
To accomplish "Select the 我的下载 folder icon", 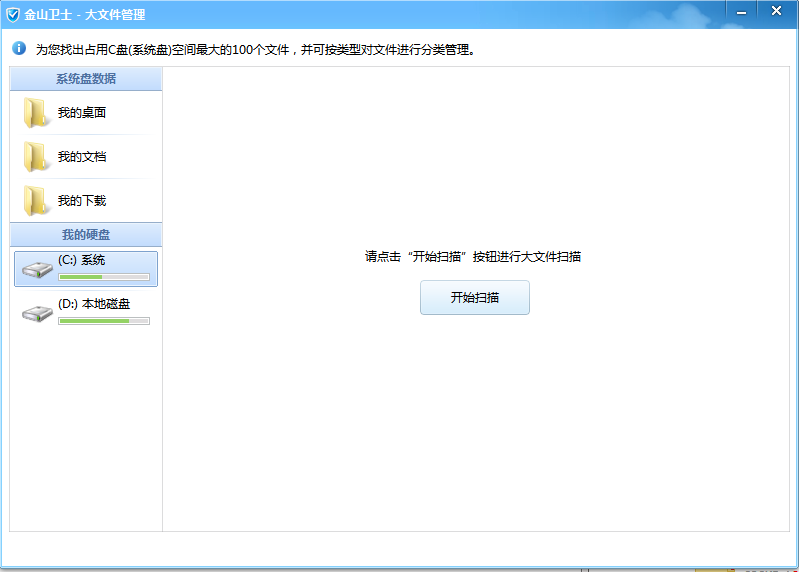I will click(x=37, y=201).
